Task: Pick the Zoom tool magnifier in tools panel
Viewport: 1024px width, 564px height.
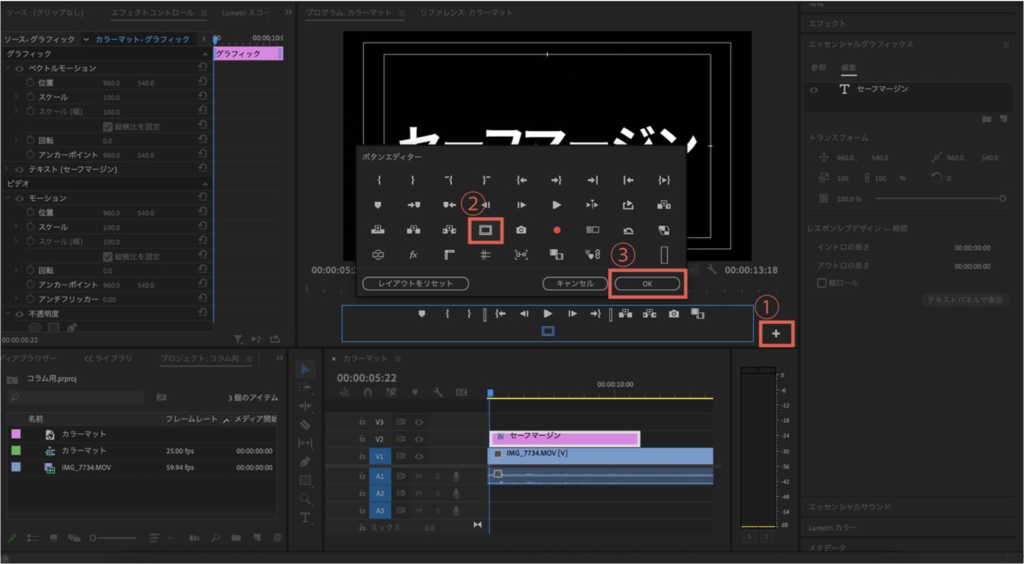Action: pyautogui.click(x=306, y=498)
